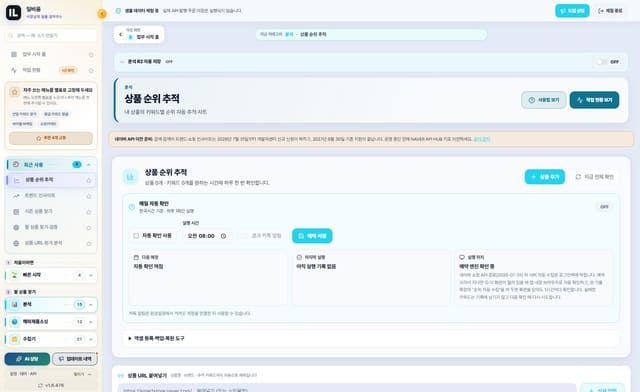Open 트렌드 인사이트 from recent list

pyautogui.click(x=40, y=196)
